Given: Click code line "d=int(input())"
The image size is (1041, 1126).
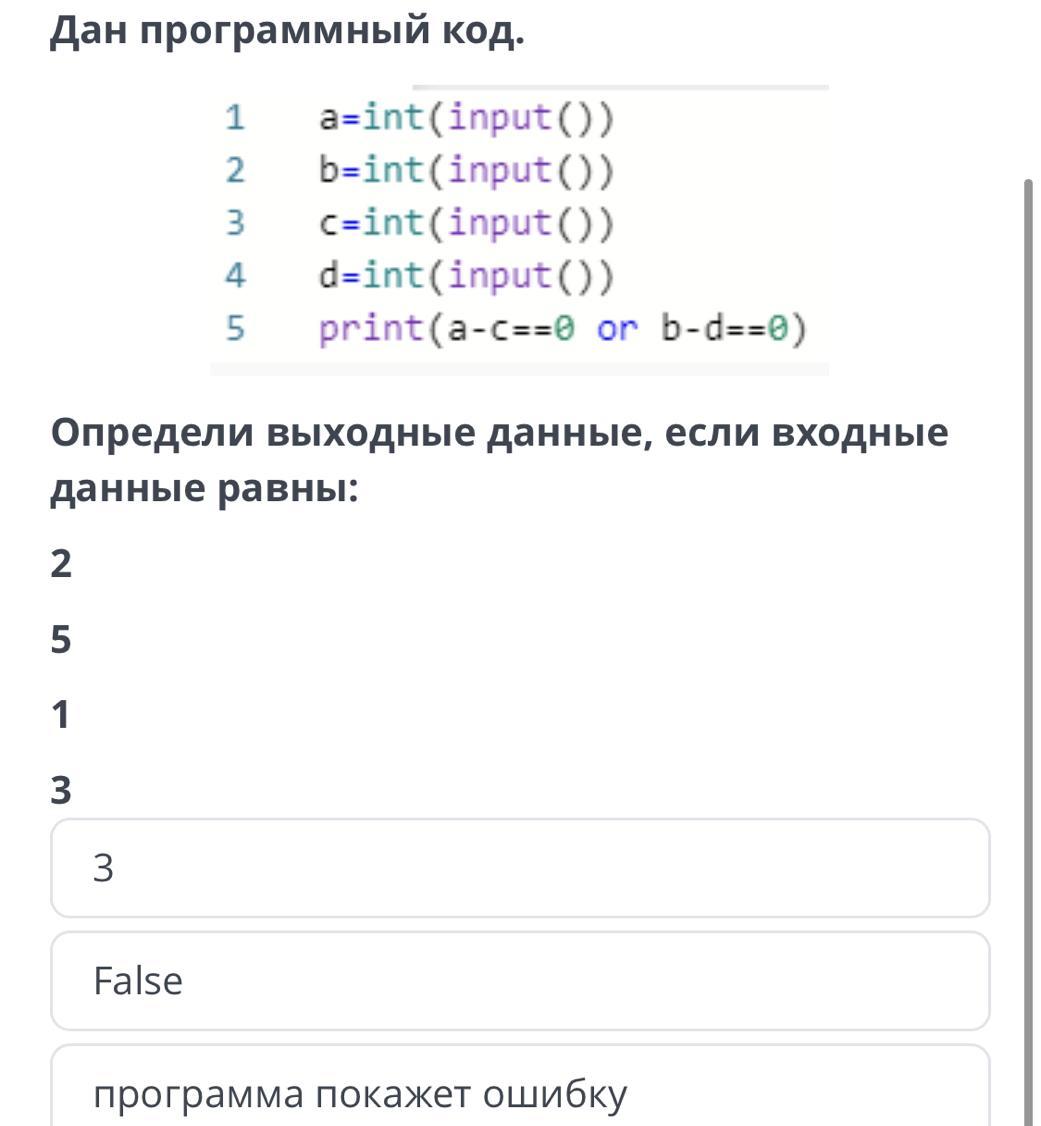Looking at the screenshot, I should coord(466,275).
